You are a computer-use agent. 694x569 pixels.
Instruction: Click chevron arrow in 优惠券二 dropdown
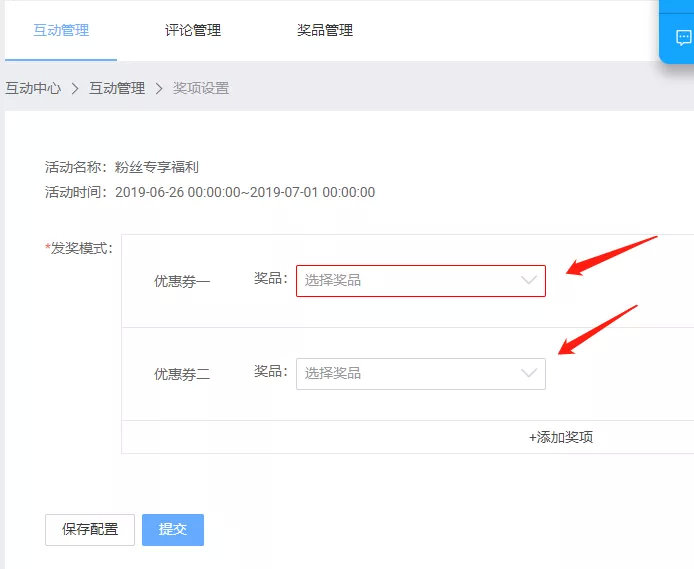coord(529,373)
